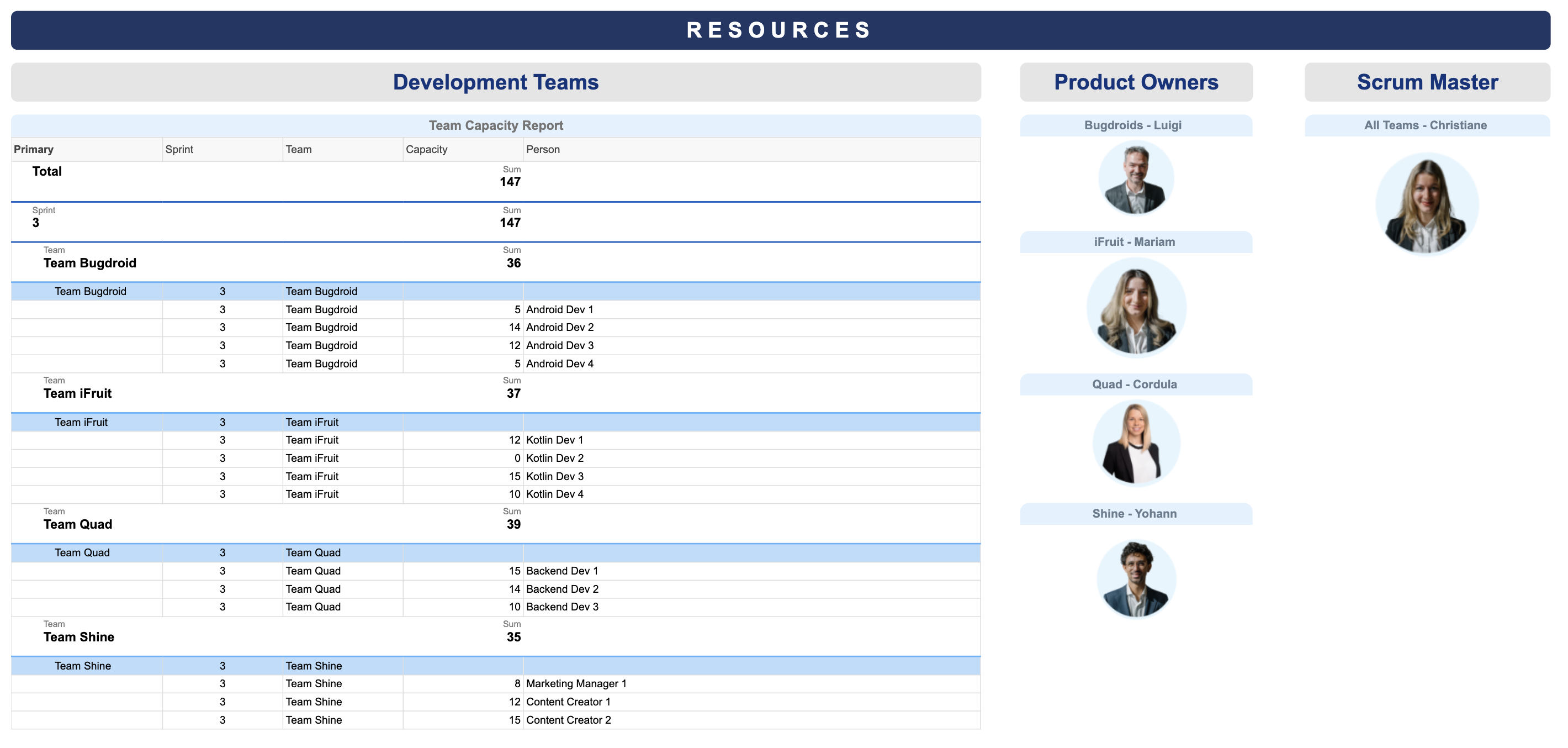Select highlighted Team Quad parent row
The width and height of the screenshot is (1568, 748).
(x=82, y=553)
